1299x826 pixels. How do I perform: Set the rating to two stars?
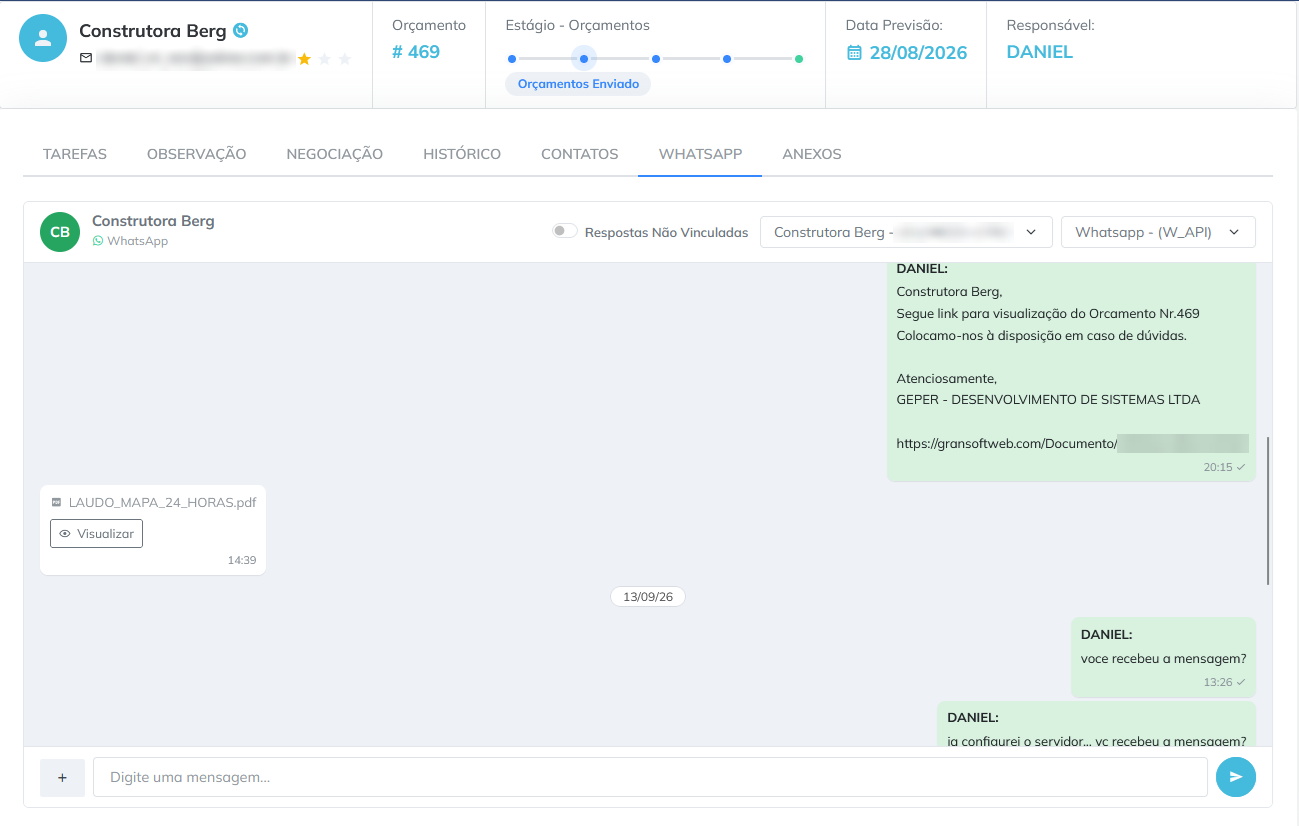324,59
